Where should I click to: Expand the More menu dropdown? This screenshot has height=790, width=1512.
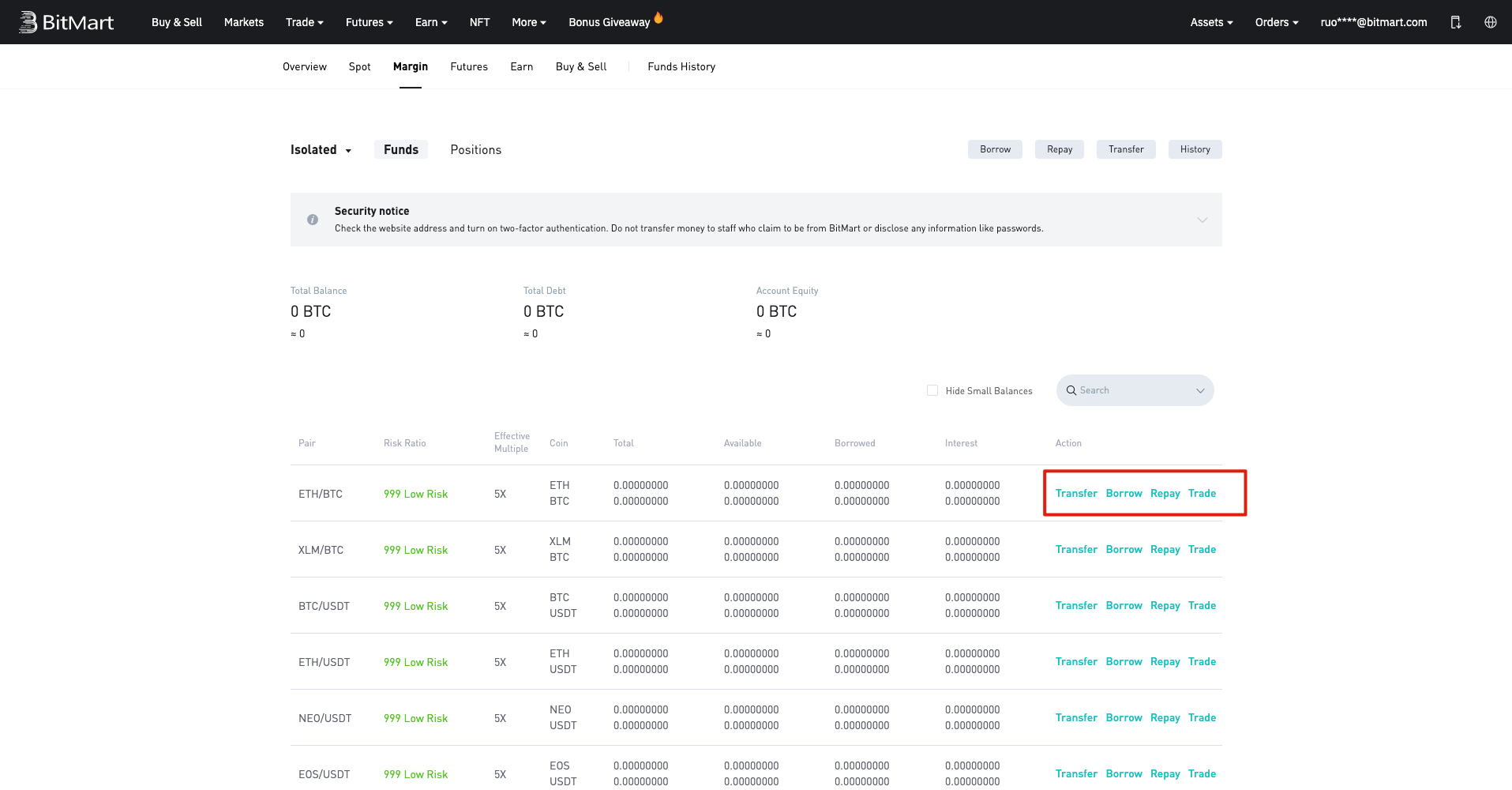[529, 22]
